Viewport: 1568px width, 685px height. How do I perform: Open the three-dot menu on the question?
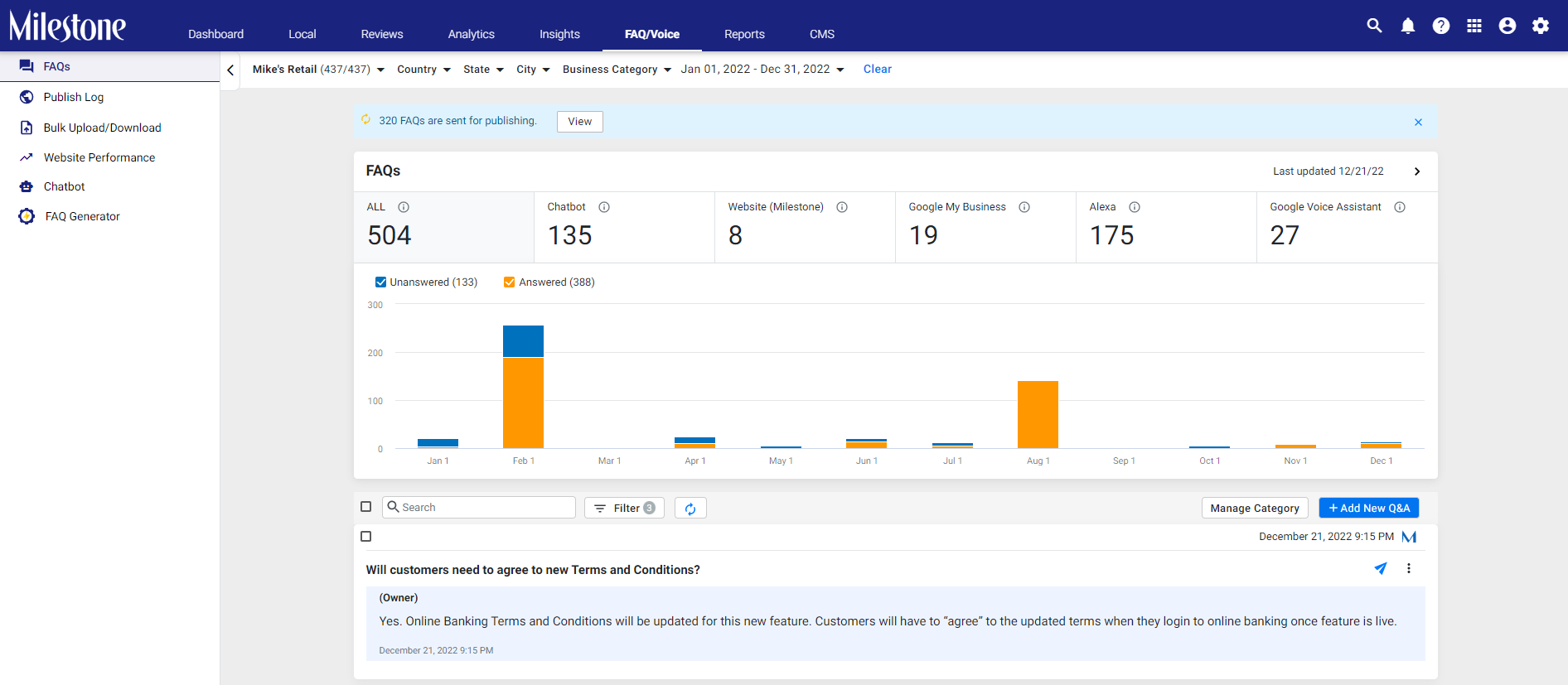[1408, 568]
